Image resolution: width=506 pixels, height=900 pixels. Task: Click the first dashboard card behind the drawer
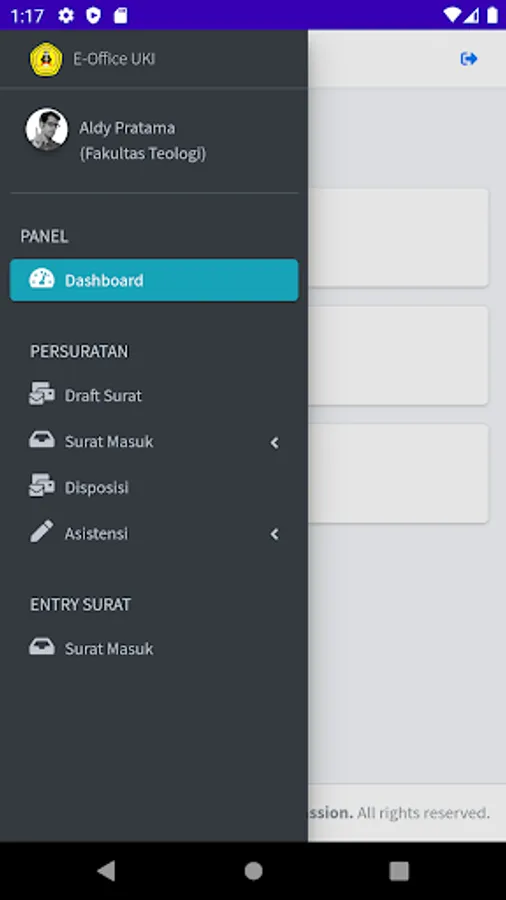[398, 238]
